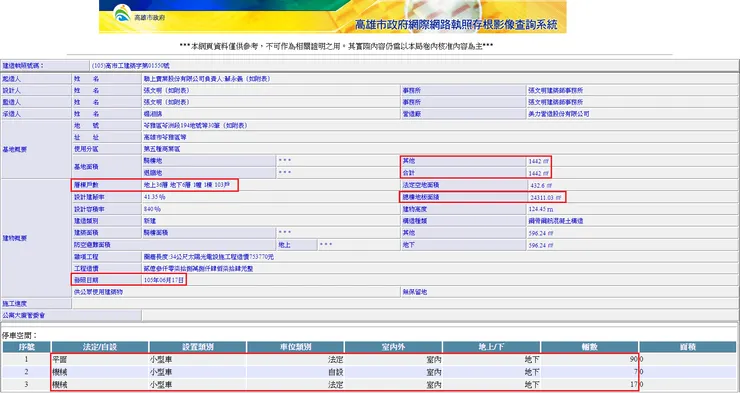
Task: Click 自設 in parking row 2
Action: point(336,372)
